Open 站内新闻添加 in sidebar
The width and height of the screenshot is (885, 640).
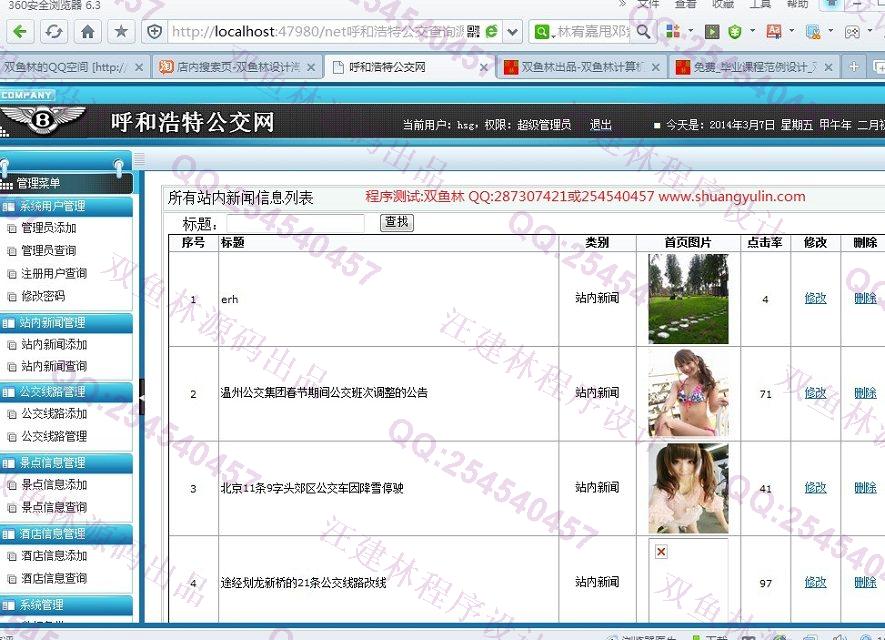coord(54,344)
